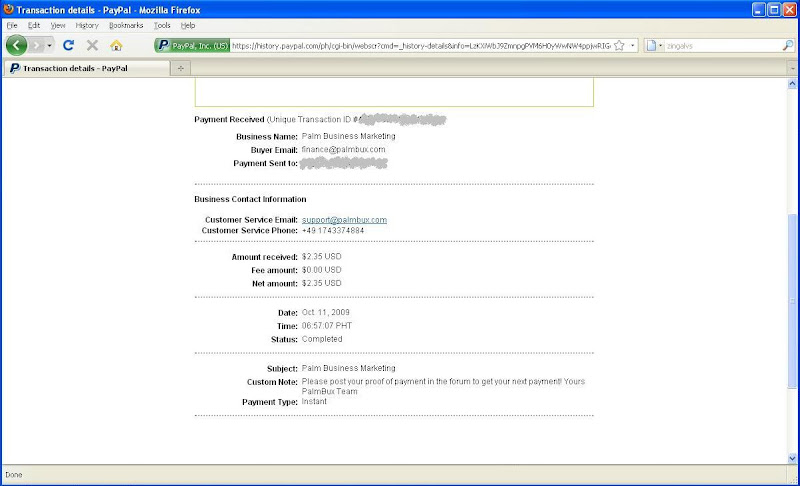Open the back/forward history dropdown arrow
The image size is (800, 486).
(x=49, y=45)
